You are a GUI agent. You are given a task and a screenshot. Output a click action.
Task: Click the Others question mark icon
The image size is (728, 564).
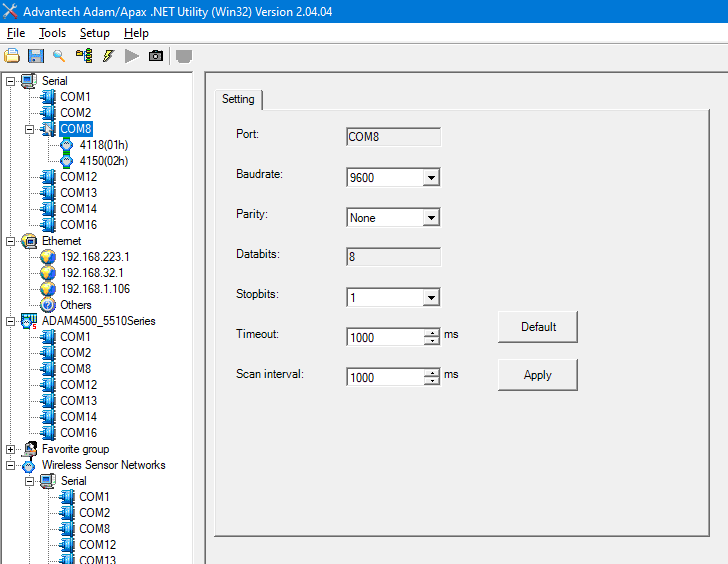tap(48, 305)
